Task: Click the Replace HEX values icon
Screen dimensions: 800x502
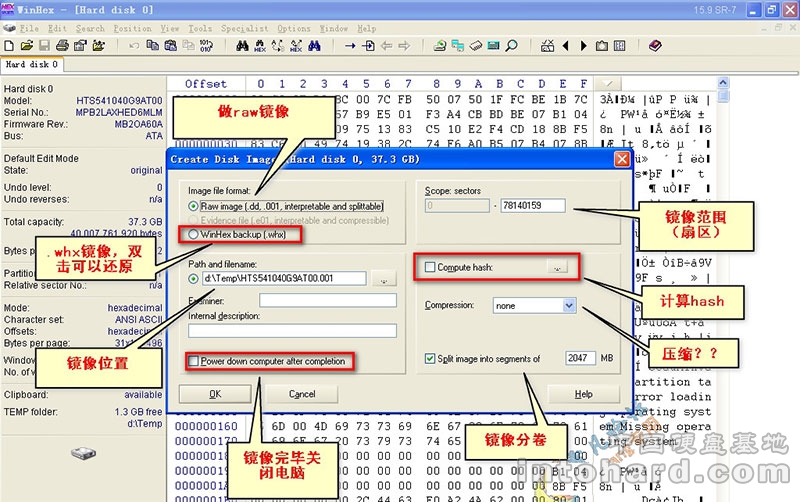Action: point(296,46)
